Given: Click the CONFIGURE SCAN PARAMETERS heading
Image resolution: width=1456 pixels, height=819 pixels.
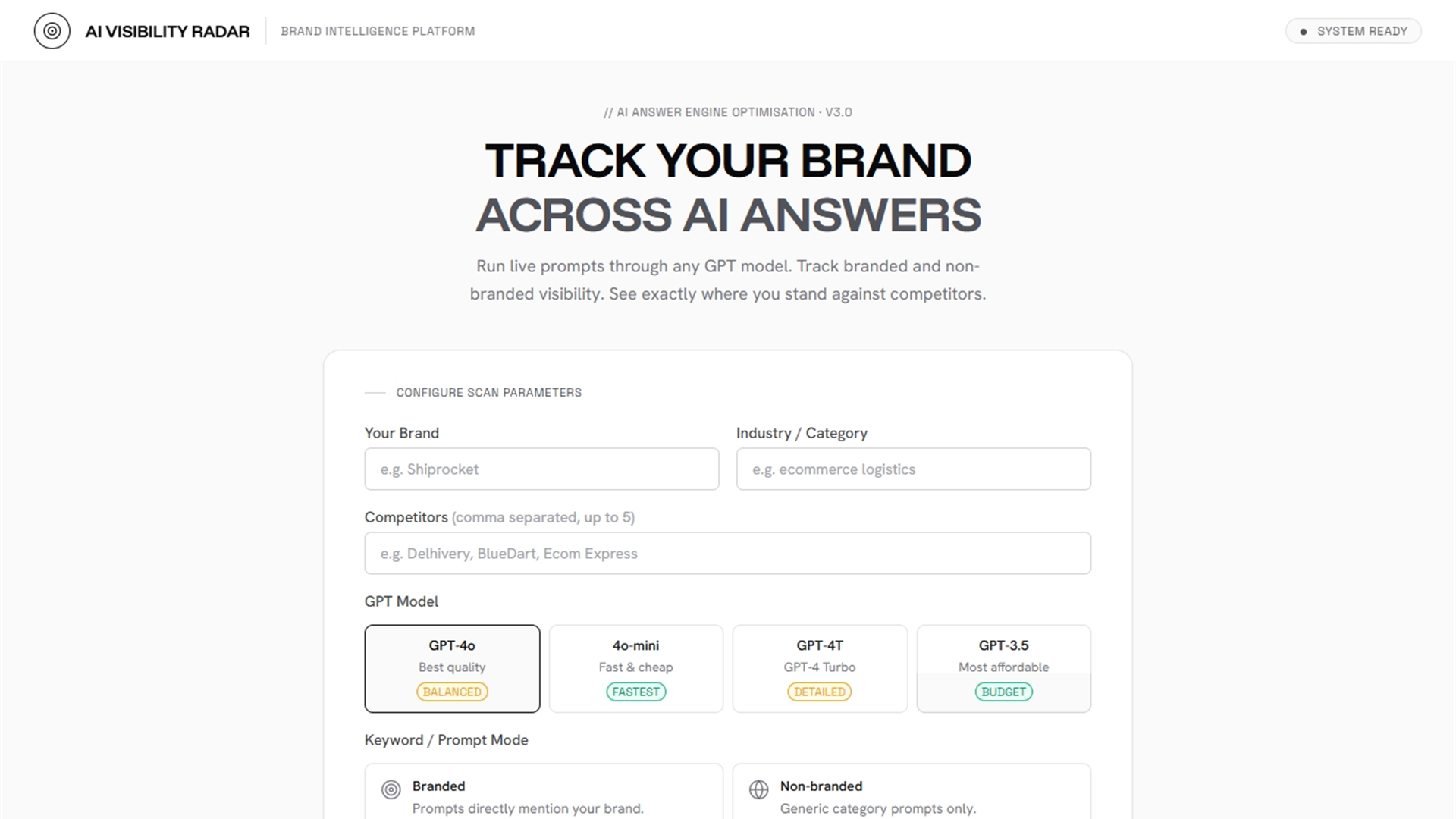Looking at the screenshot, I should (x=488, y=392).
